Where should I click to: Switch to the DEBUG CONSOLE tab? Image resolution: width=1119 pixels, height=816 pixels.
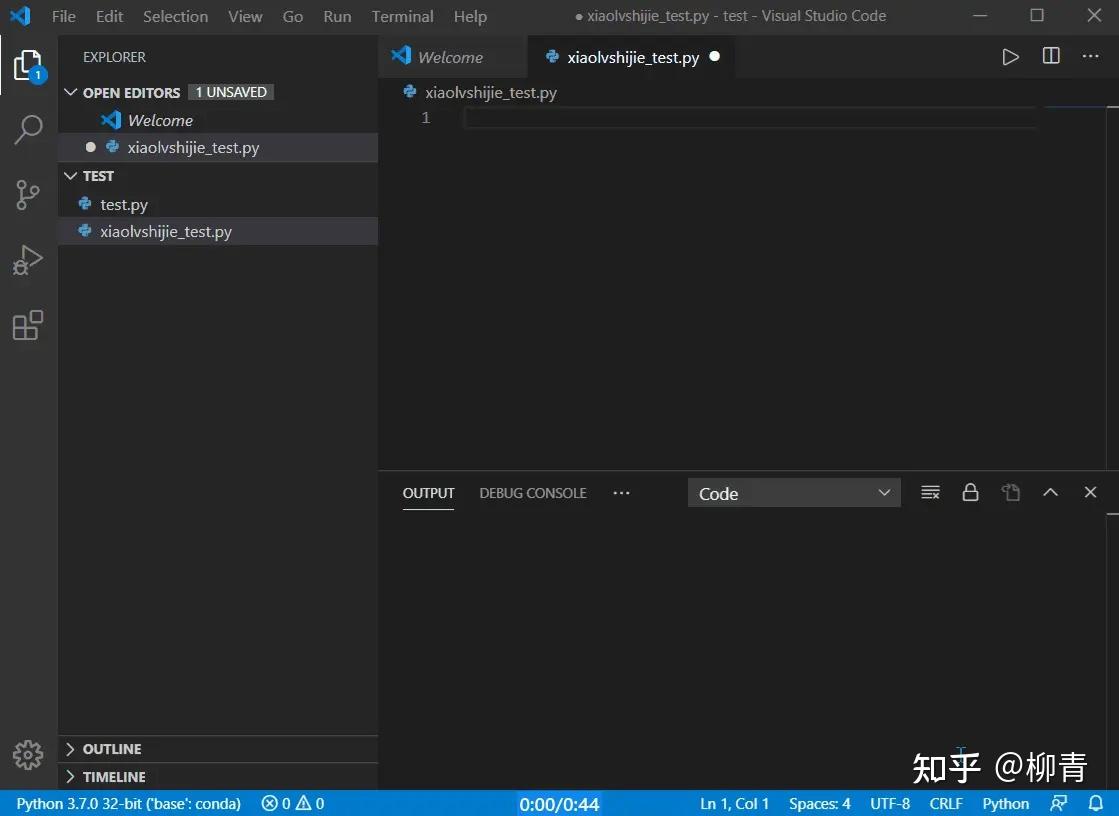click(532, 493)
